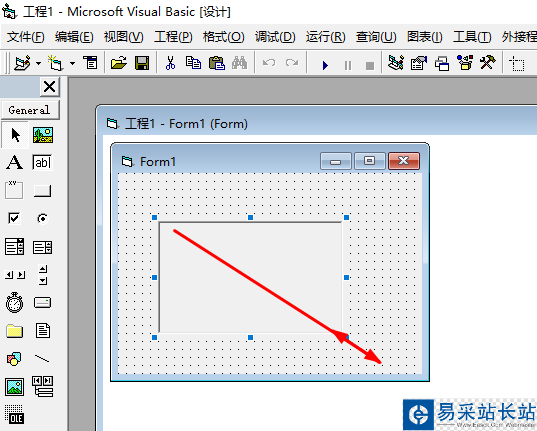Screen dimensions: 537x431
Task: Click the General tab in toolbox
Action: click(30, 110)
